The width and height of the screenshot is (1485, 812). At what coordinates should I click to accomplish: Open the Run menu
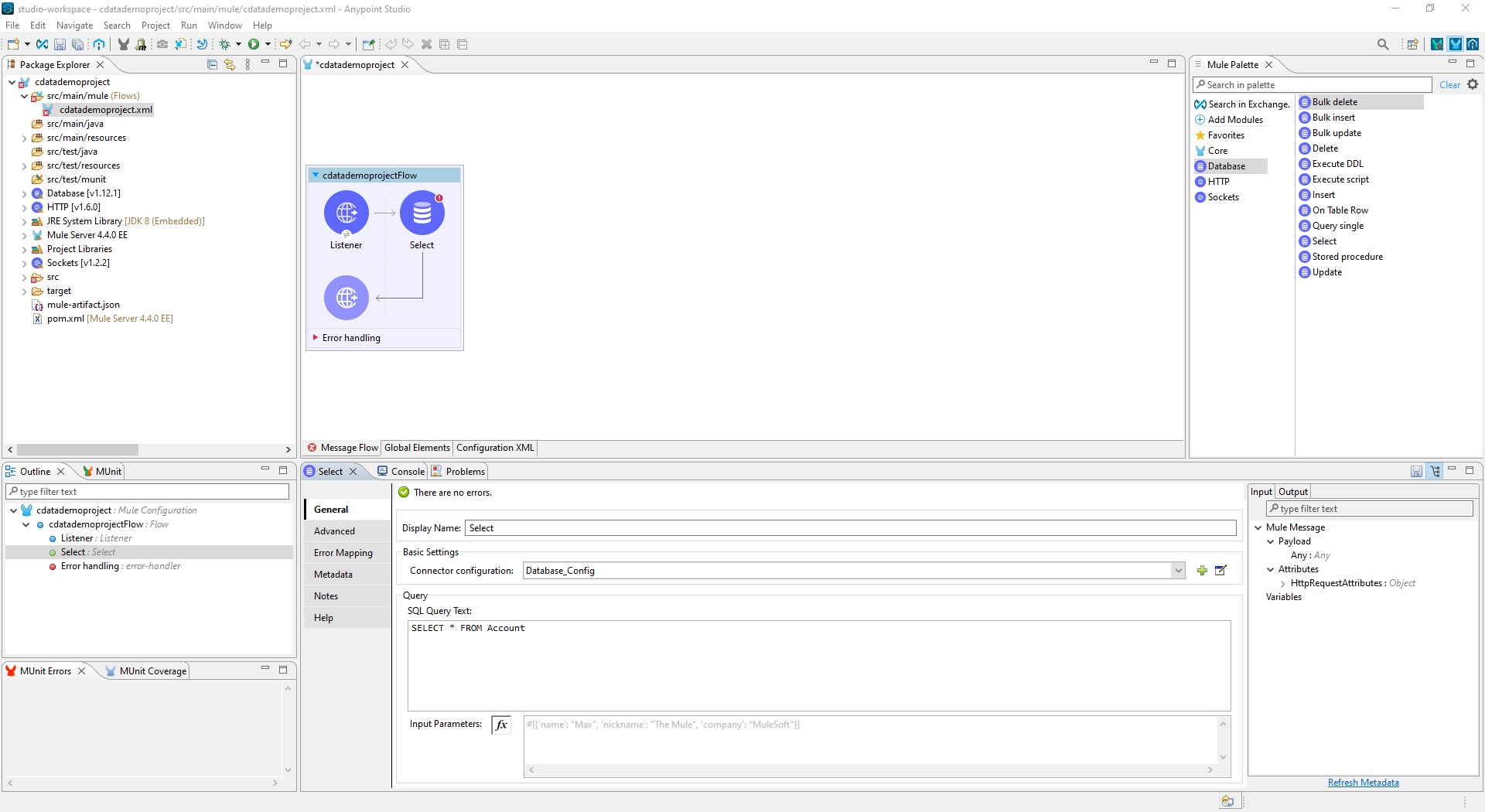point(189,26)
